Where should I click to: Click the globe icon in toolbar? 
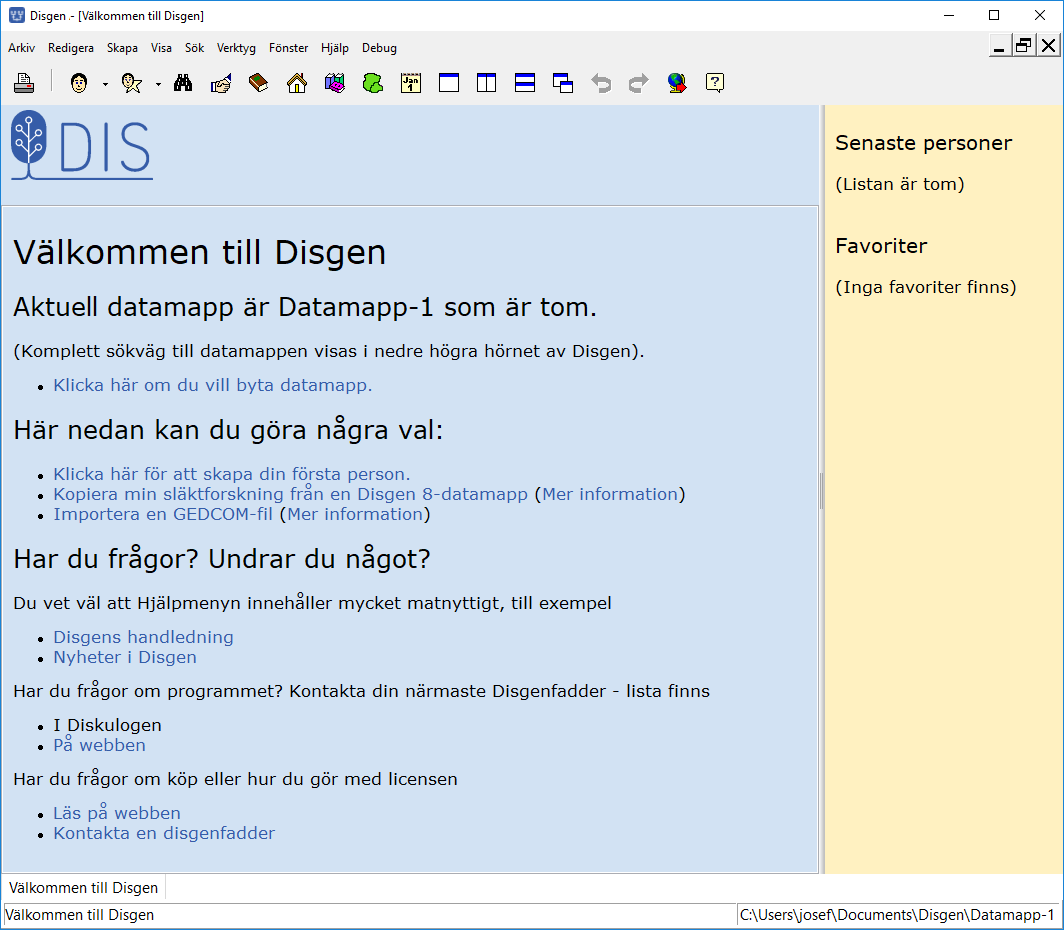677,83
